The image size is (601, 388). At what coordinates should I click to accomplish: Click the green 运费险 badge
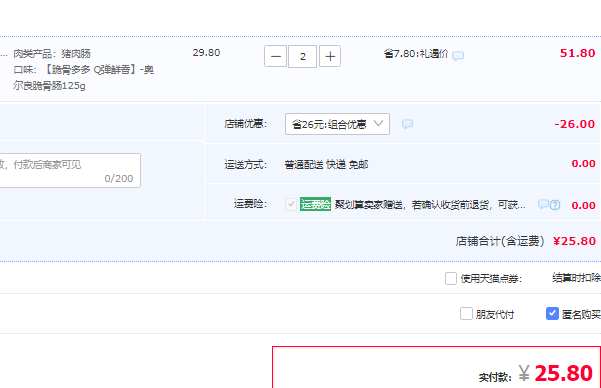[315, 204]
